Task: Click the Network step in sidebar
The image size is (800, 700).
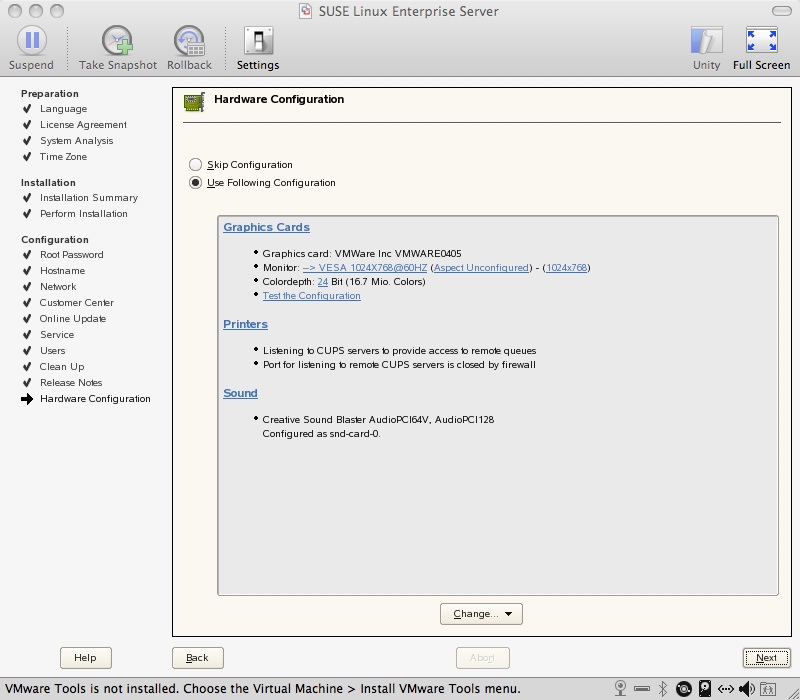Action: (58, 287)
